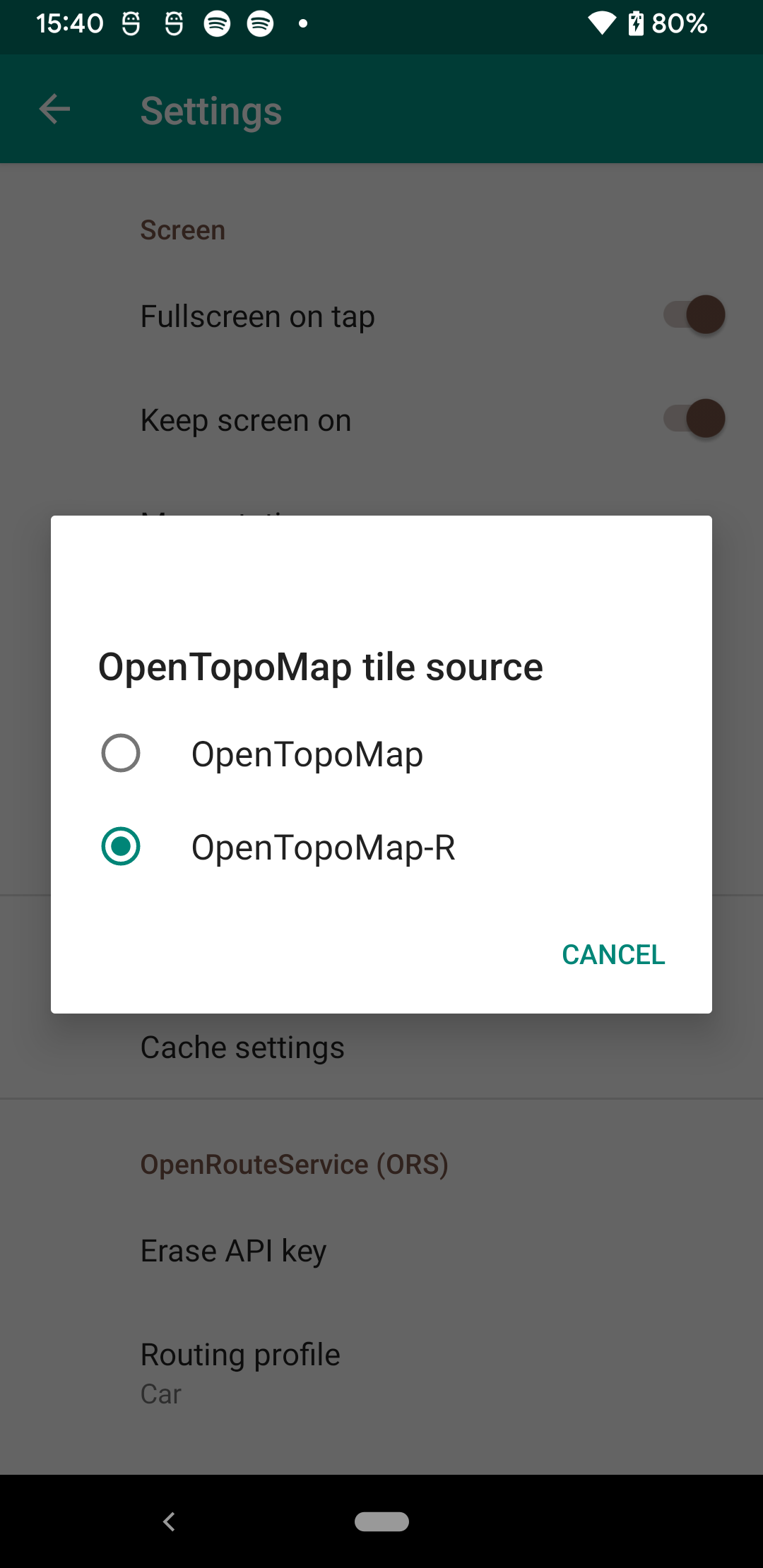Tap the Settings title text
The width and height of the screenshot is (763, 1568).
point(211,111)
